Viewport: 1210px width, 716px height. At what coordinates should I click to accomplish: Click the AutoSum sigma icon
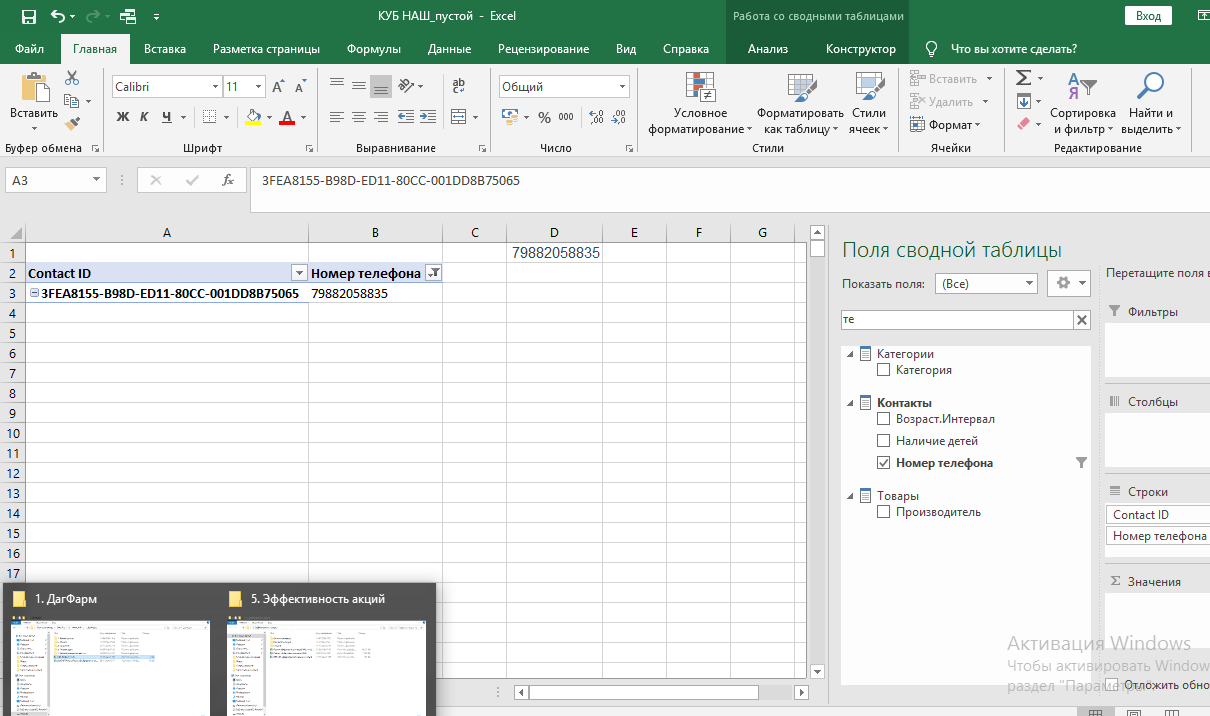coord(1023,78)
